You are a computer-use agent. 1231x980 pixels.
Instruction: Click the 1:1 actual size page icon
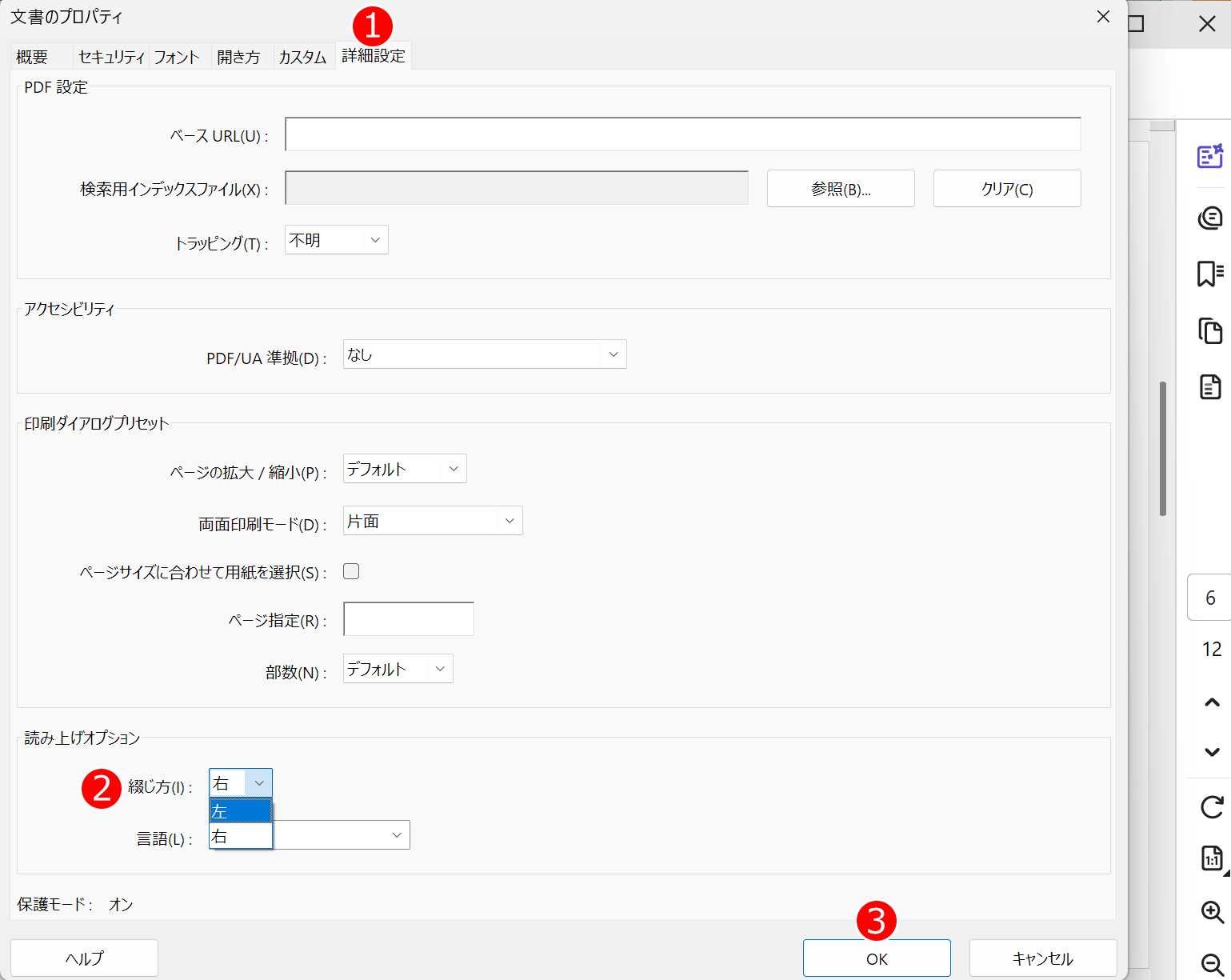pyautogui.click(x=1212, y=859)
